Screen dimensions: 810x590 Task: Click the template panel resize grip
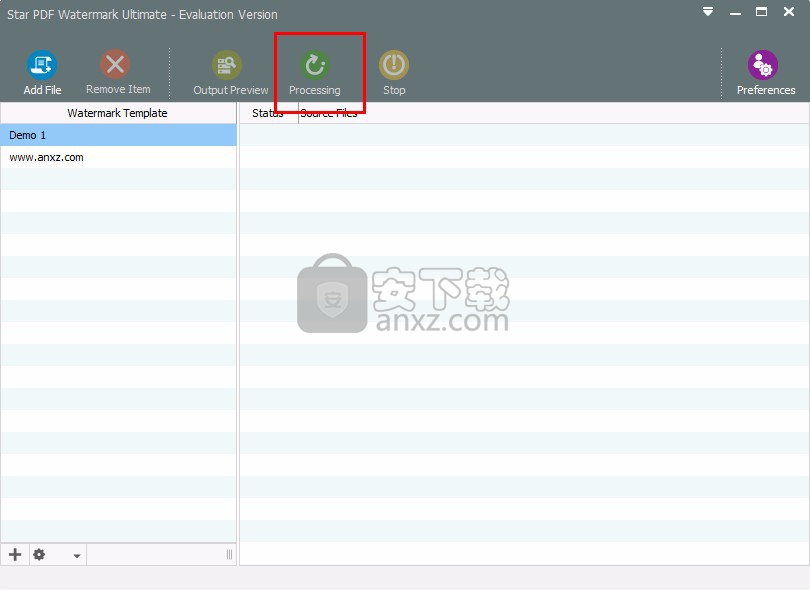pos(229,555)
